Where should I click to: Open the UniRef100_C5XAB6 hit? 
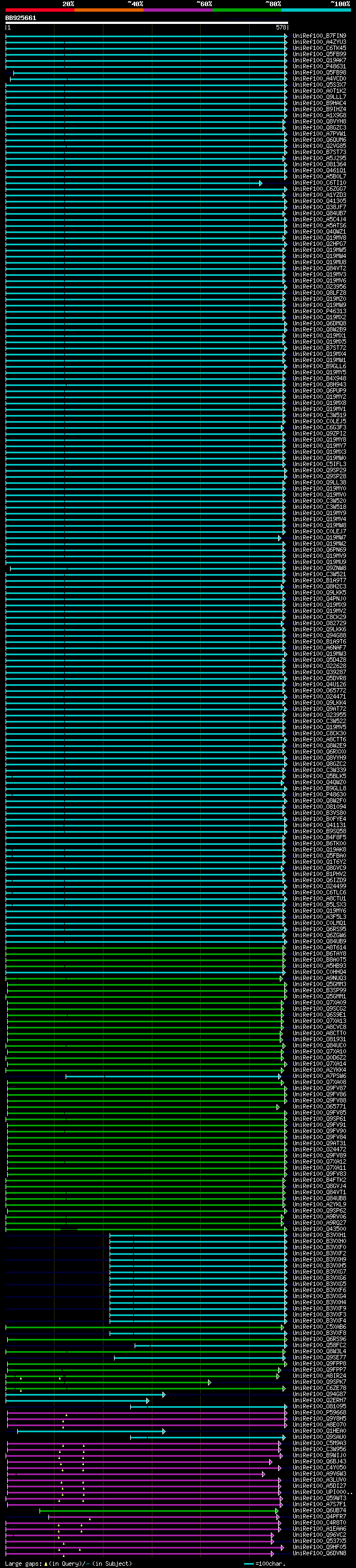pyautogui.click(x=319, y=1327)
